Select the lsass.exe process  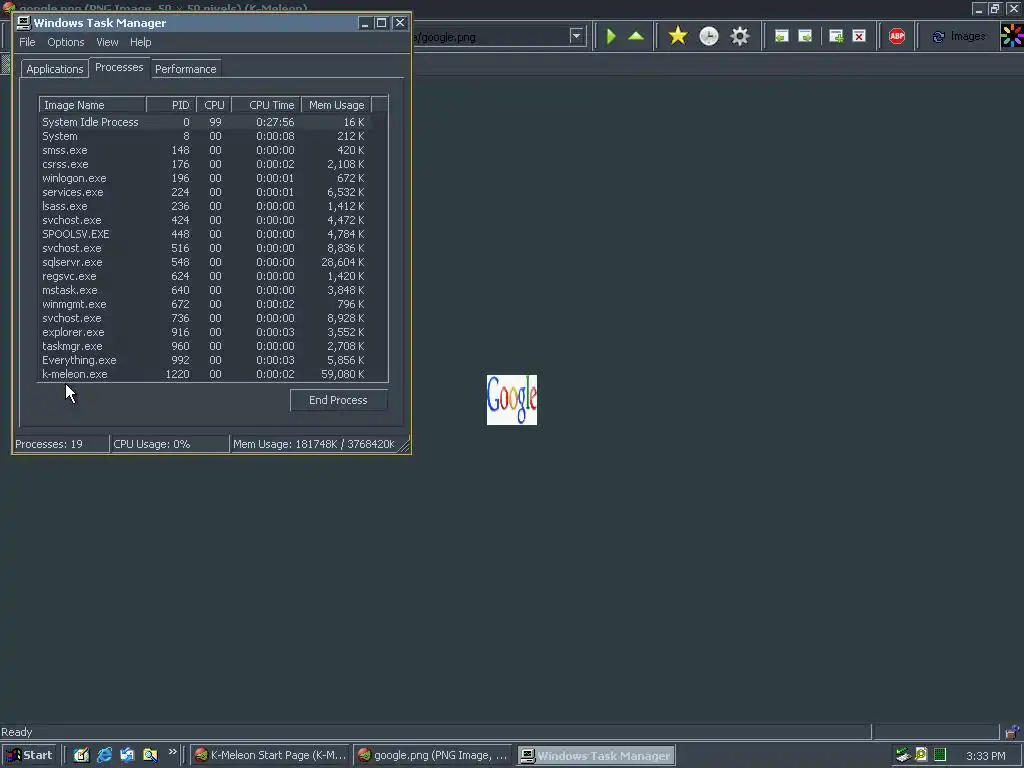point(204,206)
